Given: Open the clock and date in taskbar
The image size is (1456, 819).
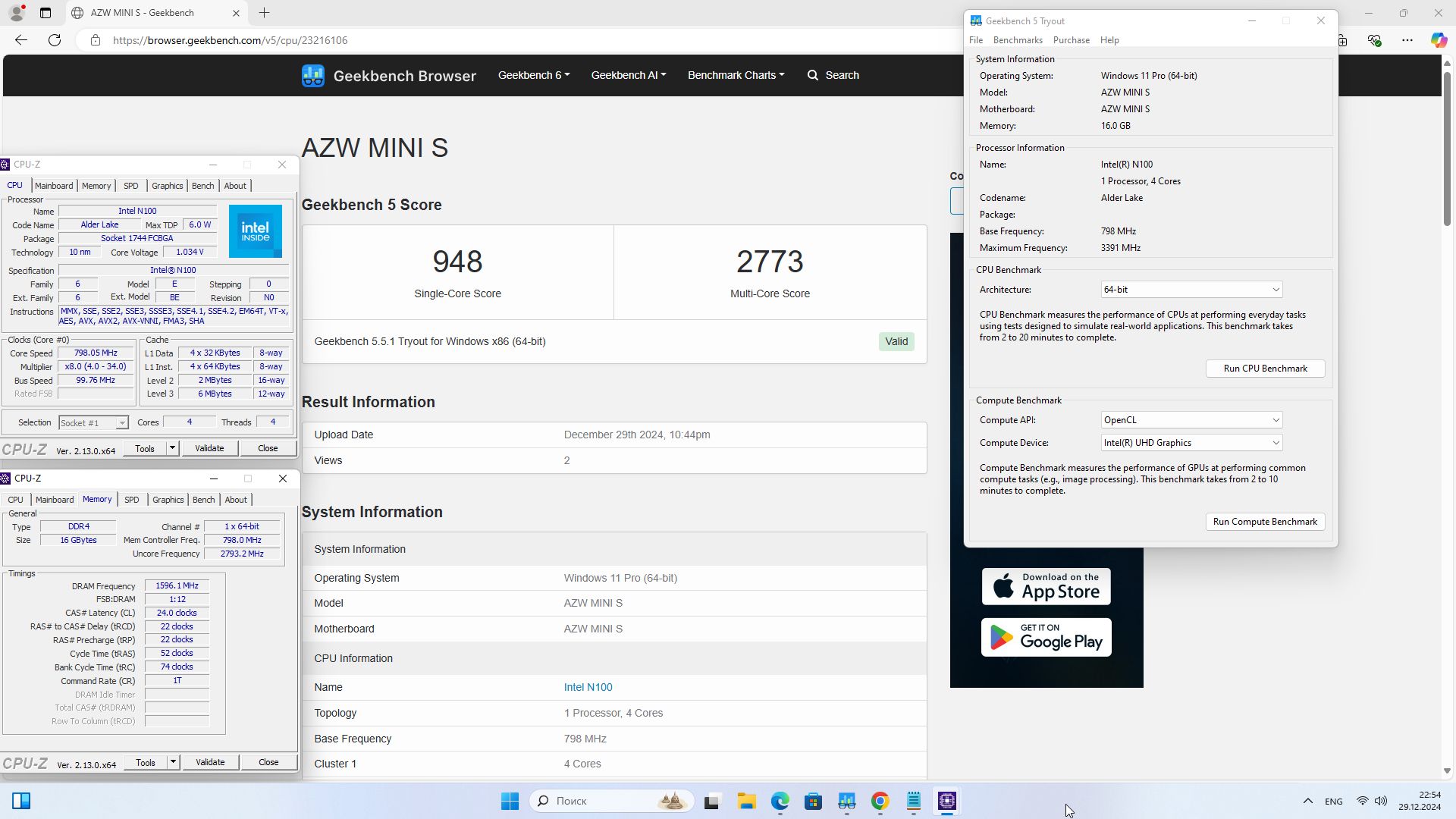Looking at the screenshot, I should point(1420,801).
